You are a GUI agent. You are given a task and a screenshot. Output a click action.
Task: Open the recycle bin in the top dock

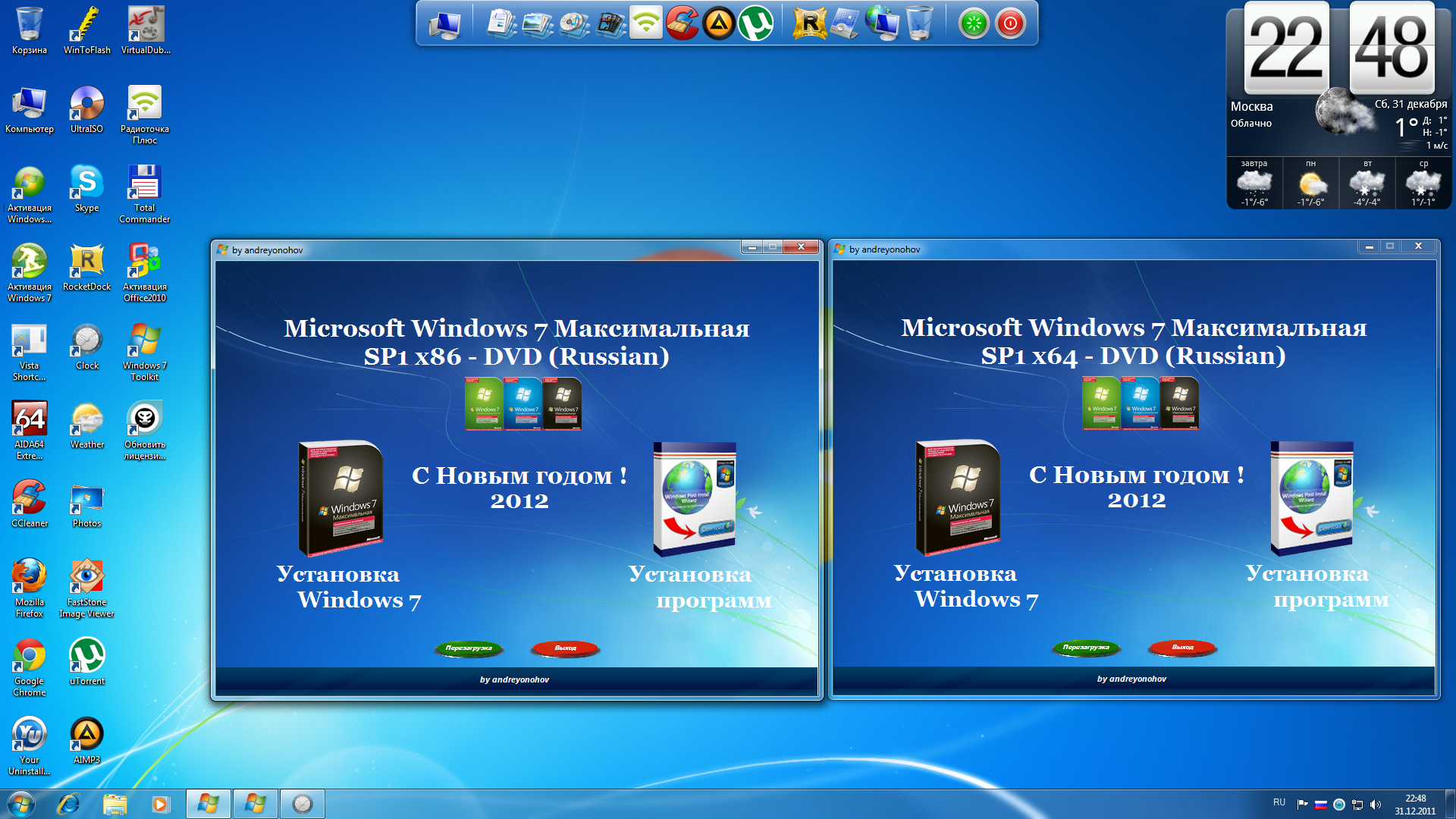click(x=919, y=24)
